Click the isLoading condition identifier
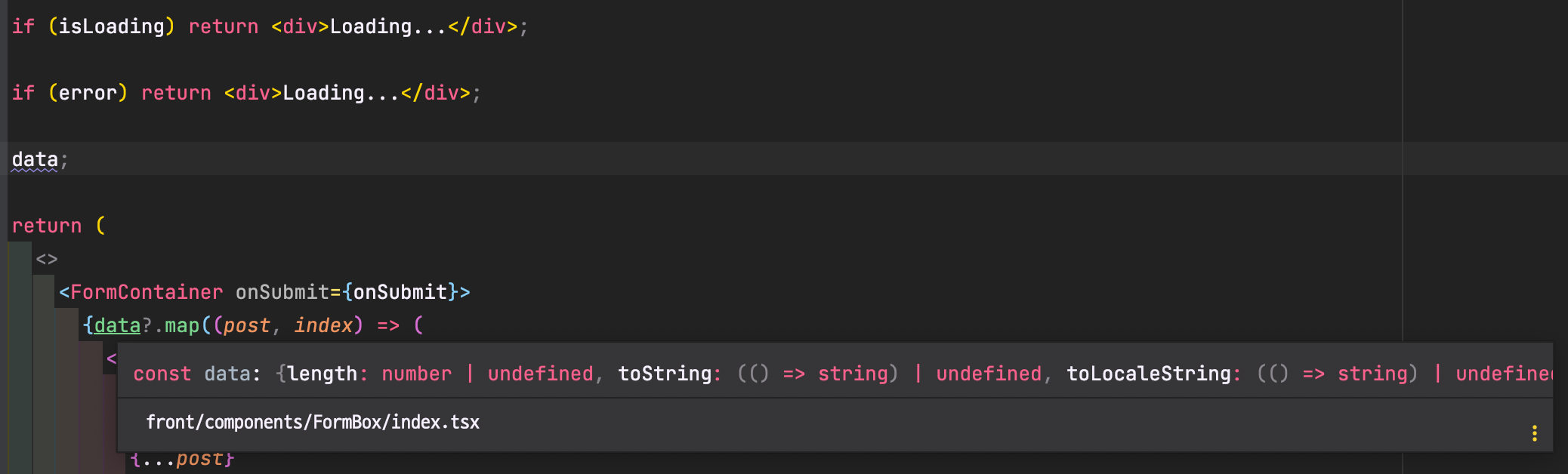Screen dimensions: 1568x474 (111, 26)
